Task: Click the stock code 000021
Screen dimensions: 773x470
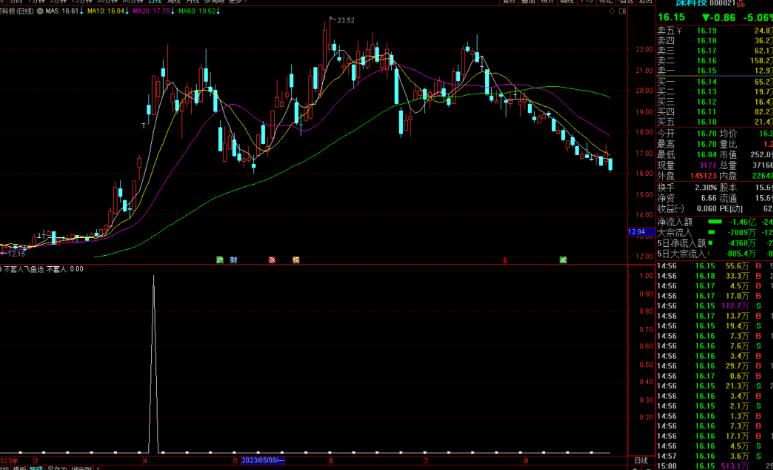Action: pos(723,3)
